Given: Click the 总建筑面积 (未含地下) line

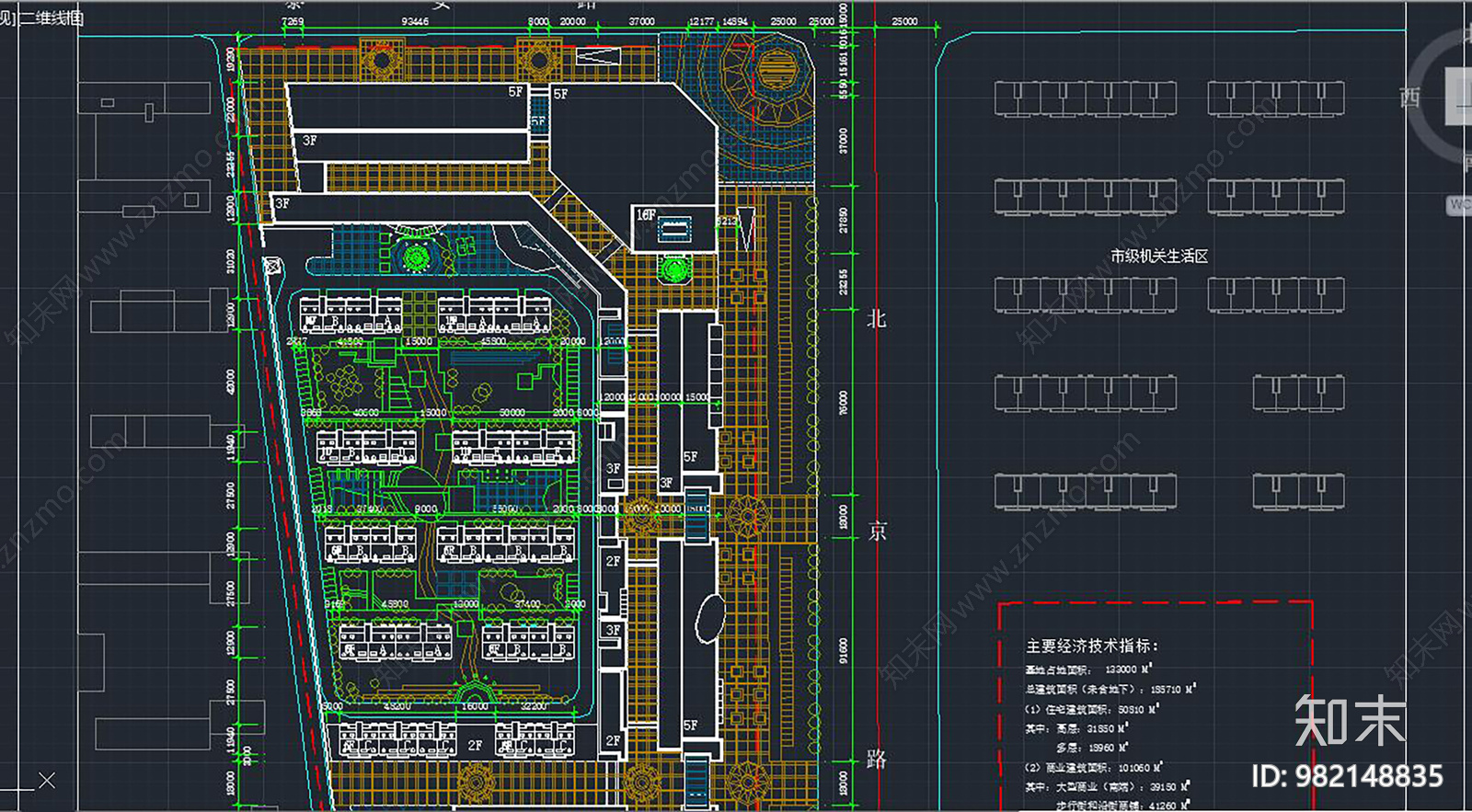Looking at the screenshot, I should (x=1110, y=689).
